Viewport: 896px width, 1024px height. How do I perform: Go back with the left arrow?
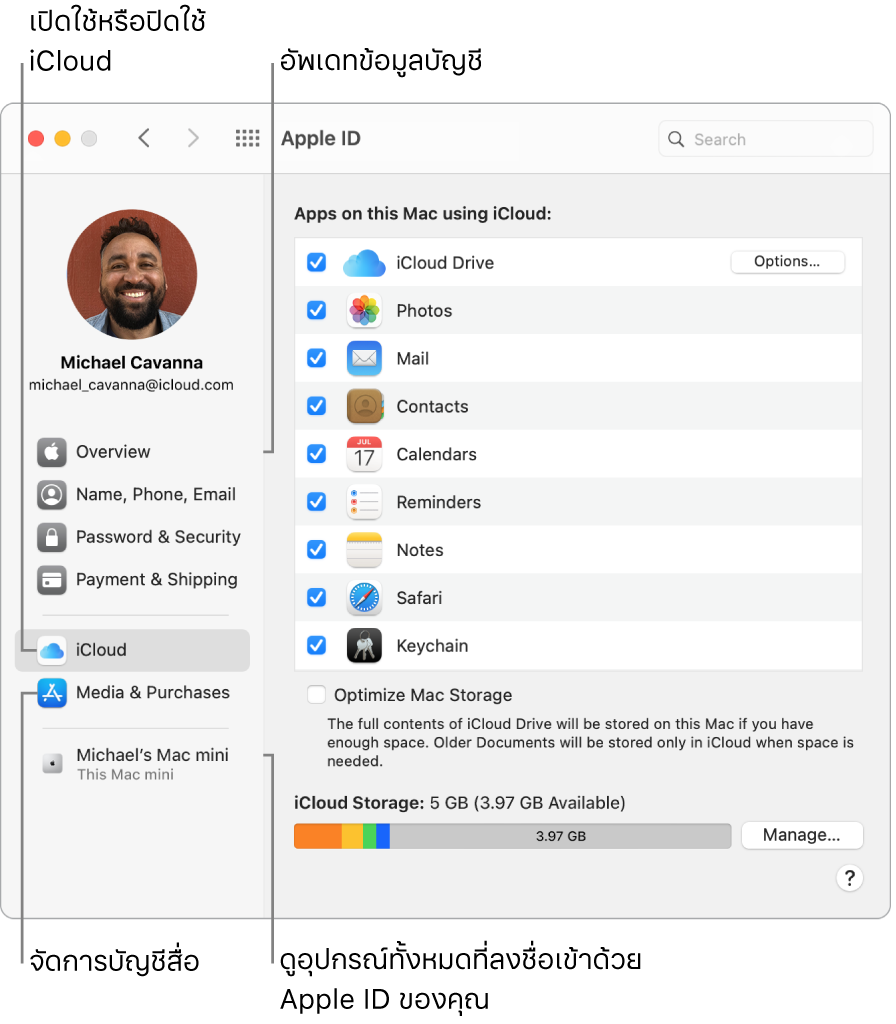pos(144,138)
